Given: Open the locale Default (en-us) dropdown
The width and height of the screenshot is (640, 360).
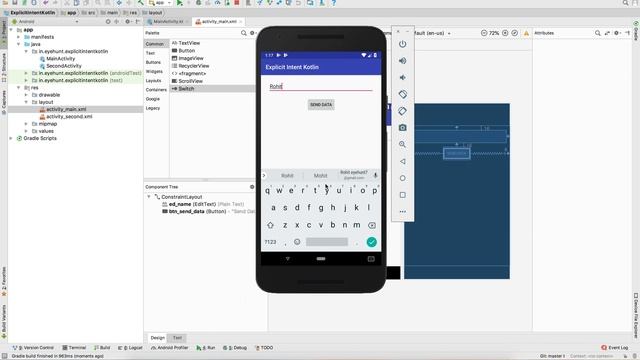Looking at the screenshot, I should pyautogui.click(x=432, y=33).
